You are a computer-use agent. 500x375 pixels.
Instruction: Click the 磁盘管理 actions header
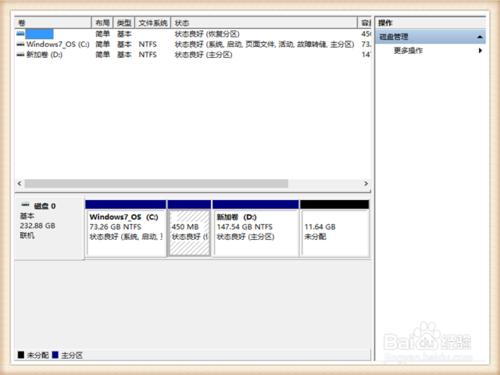(430, 37)
